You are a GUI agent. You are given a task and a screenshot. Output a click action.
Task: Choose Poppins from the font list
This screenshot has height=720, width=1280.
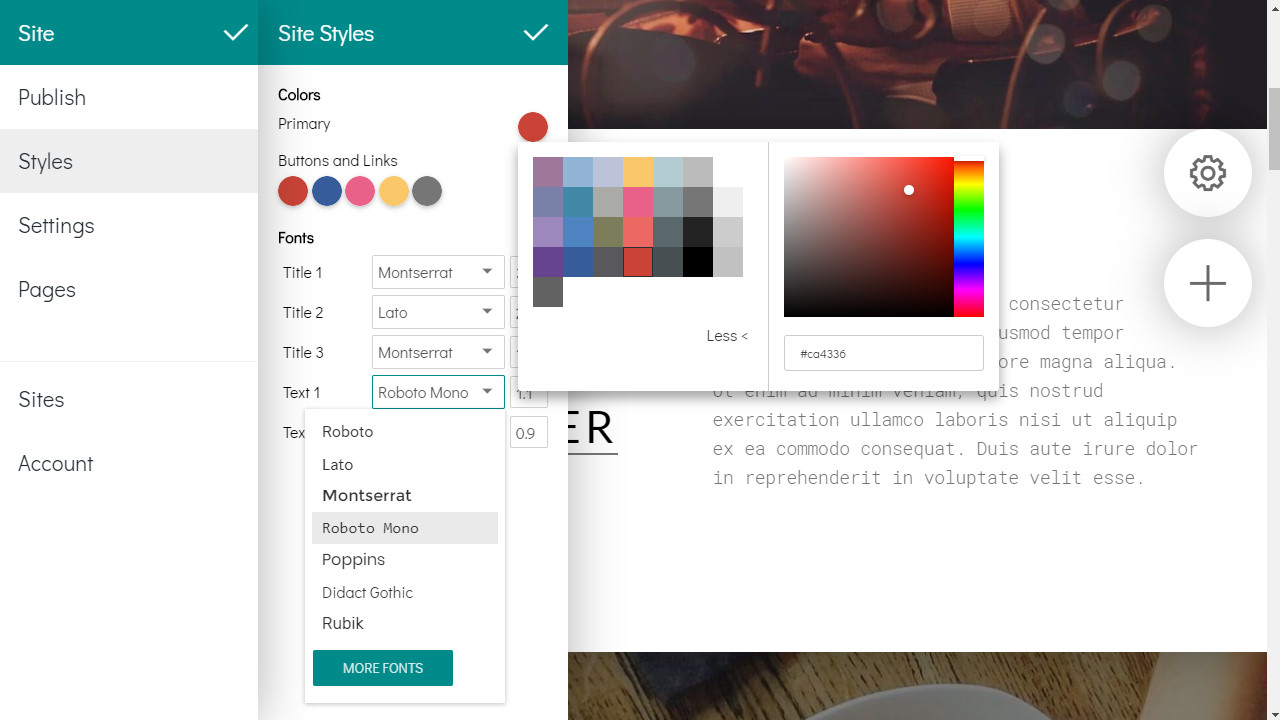pyautogui.click(x=354, y=560)
